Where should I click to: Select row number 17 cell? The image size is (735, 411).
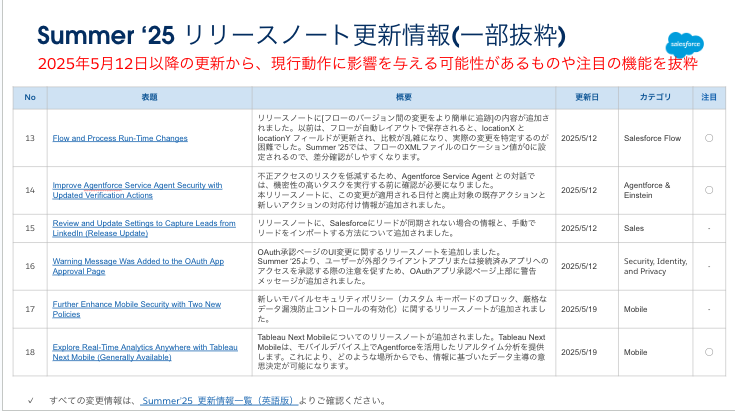(30, 309)
